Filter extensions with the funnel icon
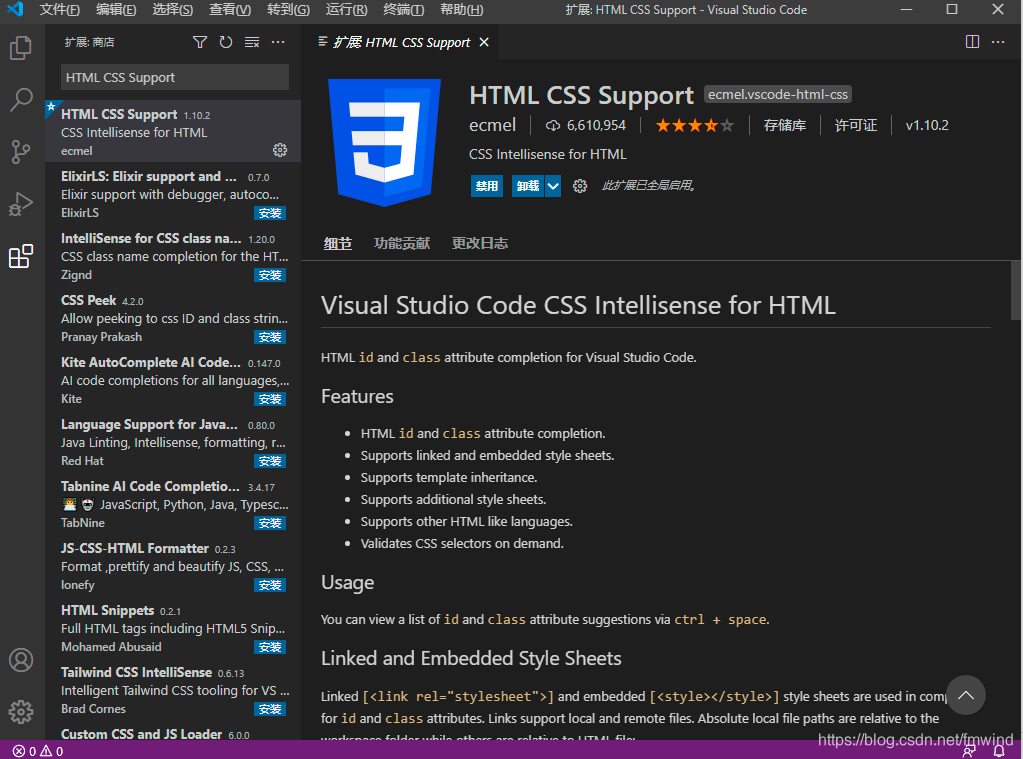The image size is (1023, 759). (x=200, y=42)
